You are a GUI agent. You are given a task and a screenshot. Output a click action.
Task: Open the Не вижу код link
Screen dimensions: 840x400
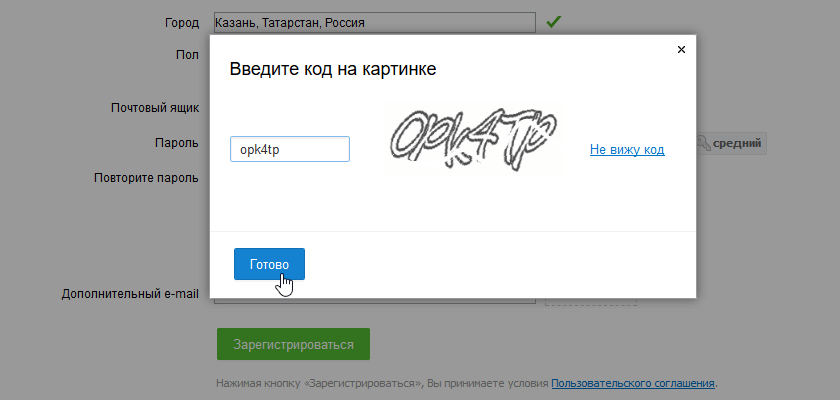click(627, 149)
